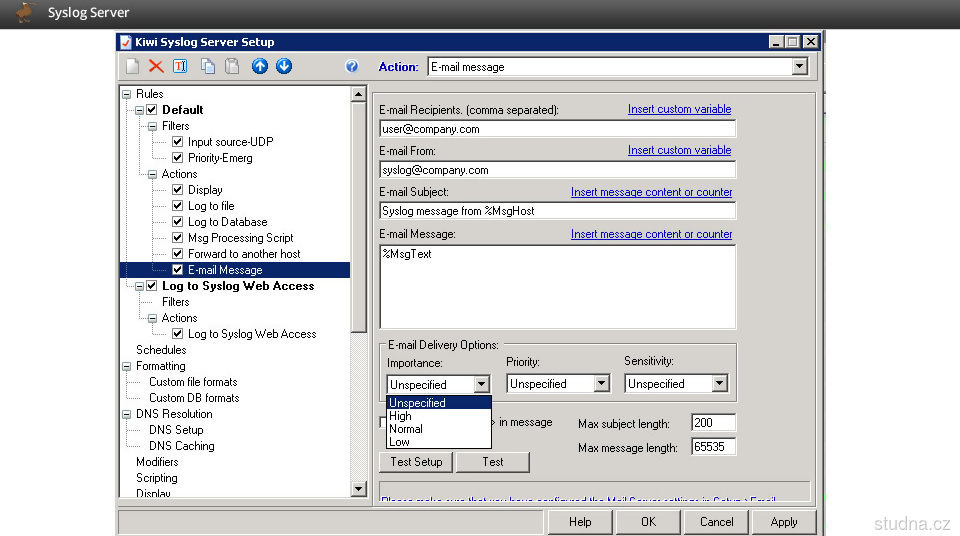This screenshot has height=536, width=960.
Task: Open help with question mark icon
Action: tap(352, 67)
